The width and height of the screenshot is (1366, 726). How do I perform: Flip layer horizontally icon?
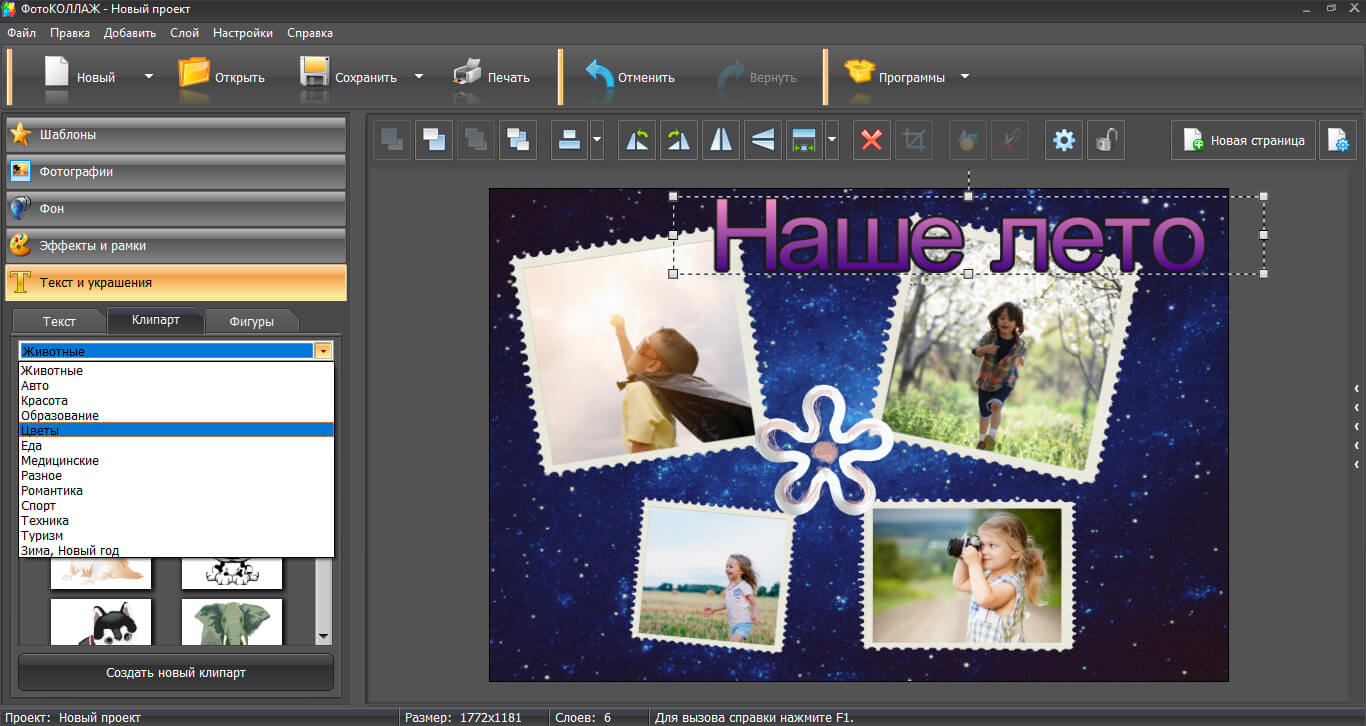721,140
